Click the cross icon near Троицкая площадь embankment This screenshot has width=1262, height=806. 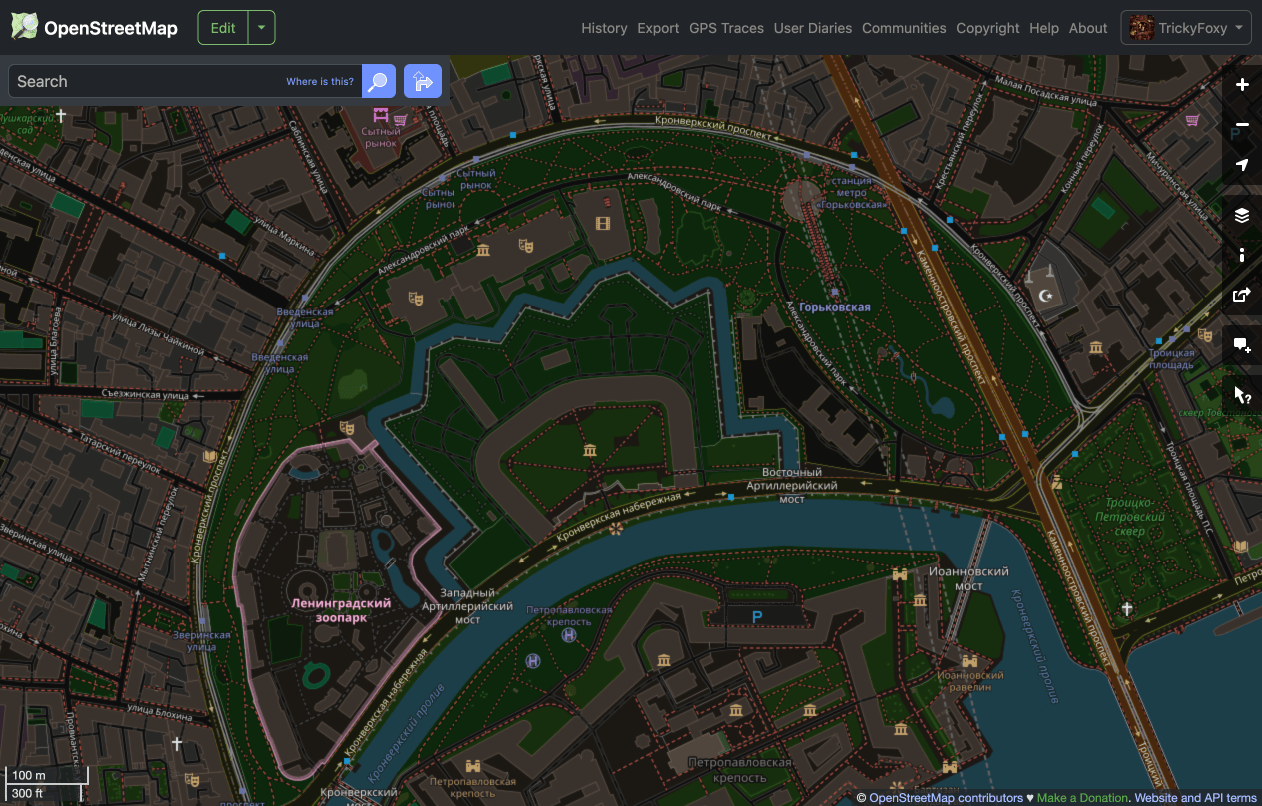click(x=1127, y=608)
